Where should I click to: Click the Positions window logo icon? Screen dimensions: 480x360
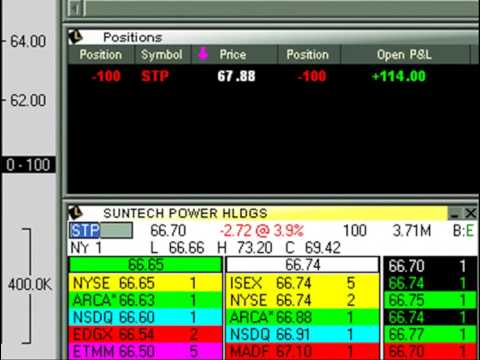pyautogui.click(x=75, y=37)
